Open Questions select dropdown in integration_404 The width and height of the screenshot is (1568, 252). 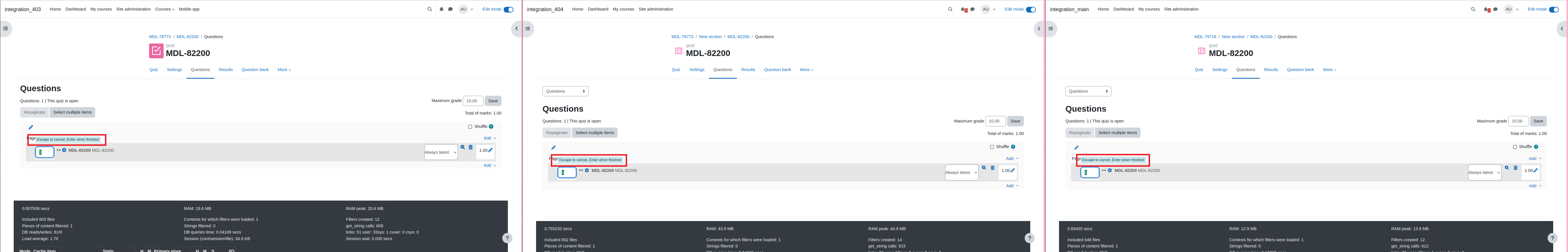tap(565, 91)
